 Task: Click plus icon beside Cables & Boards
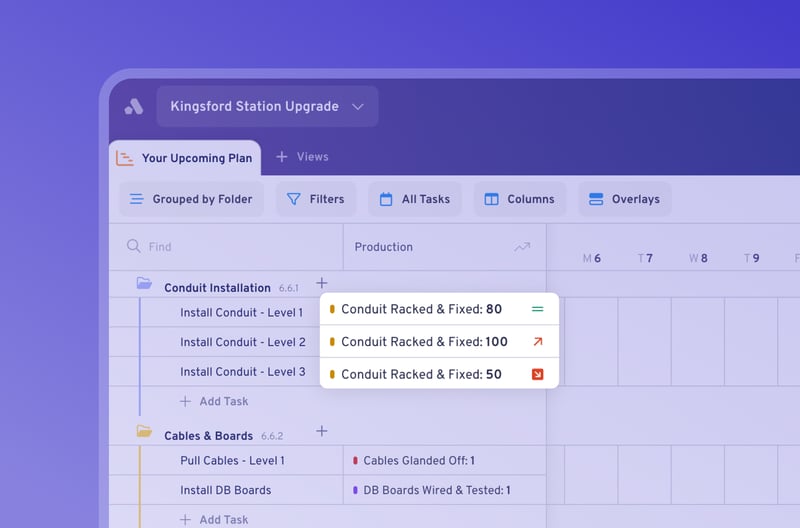[322, 431]
